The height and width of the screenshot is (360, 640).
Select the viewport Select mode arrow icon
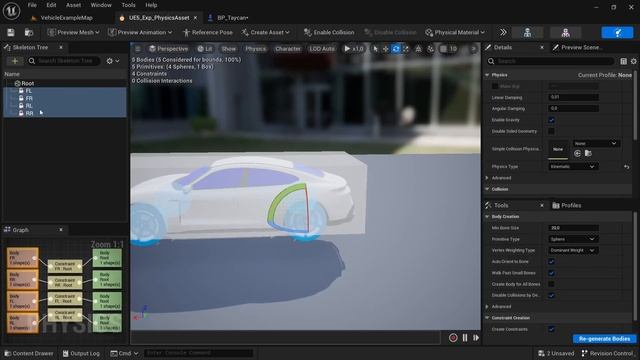pos(376,49)
